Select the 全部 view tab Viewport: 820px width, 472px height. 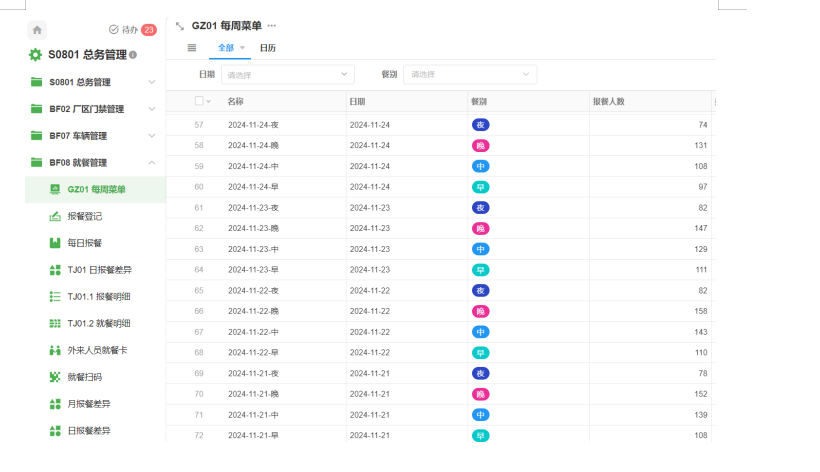pyautogui.click(x=226, y=48)
